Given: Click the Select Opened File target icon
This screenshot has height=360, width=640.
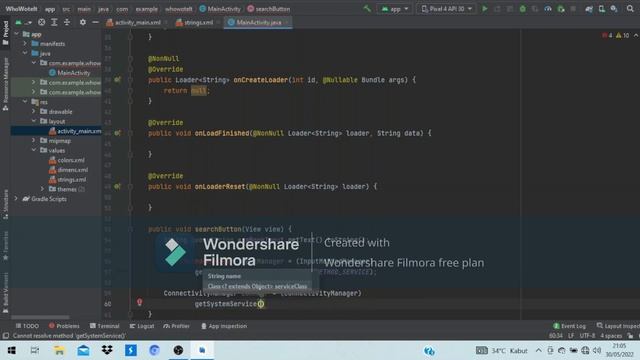Looking at the screenshot, I should pyautogui.click(x=42, y=22).
